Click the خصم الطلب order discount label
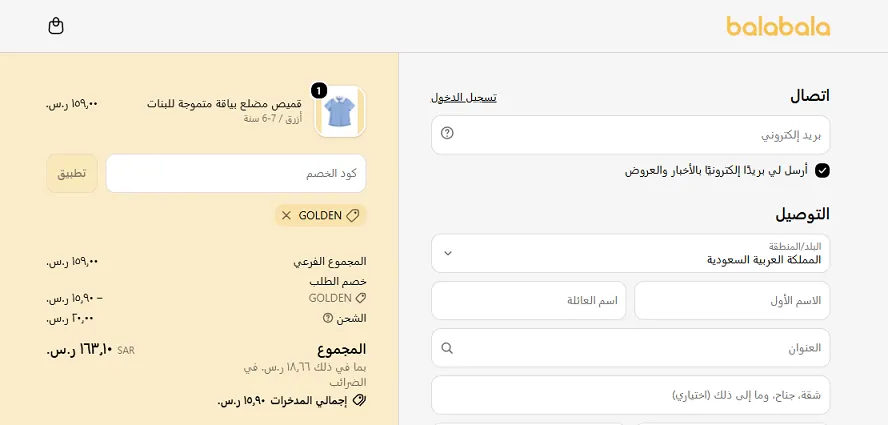This screenshot has height=425, width=888. pos(338,282)
